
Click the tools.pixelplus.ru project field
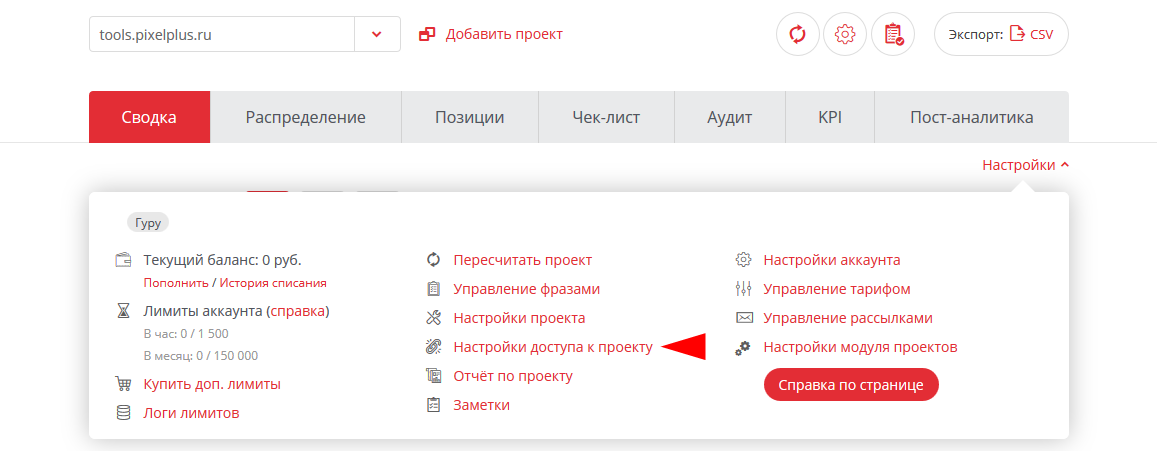point(222,34)
